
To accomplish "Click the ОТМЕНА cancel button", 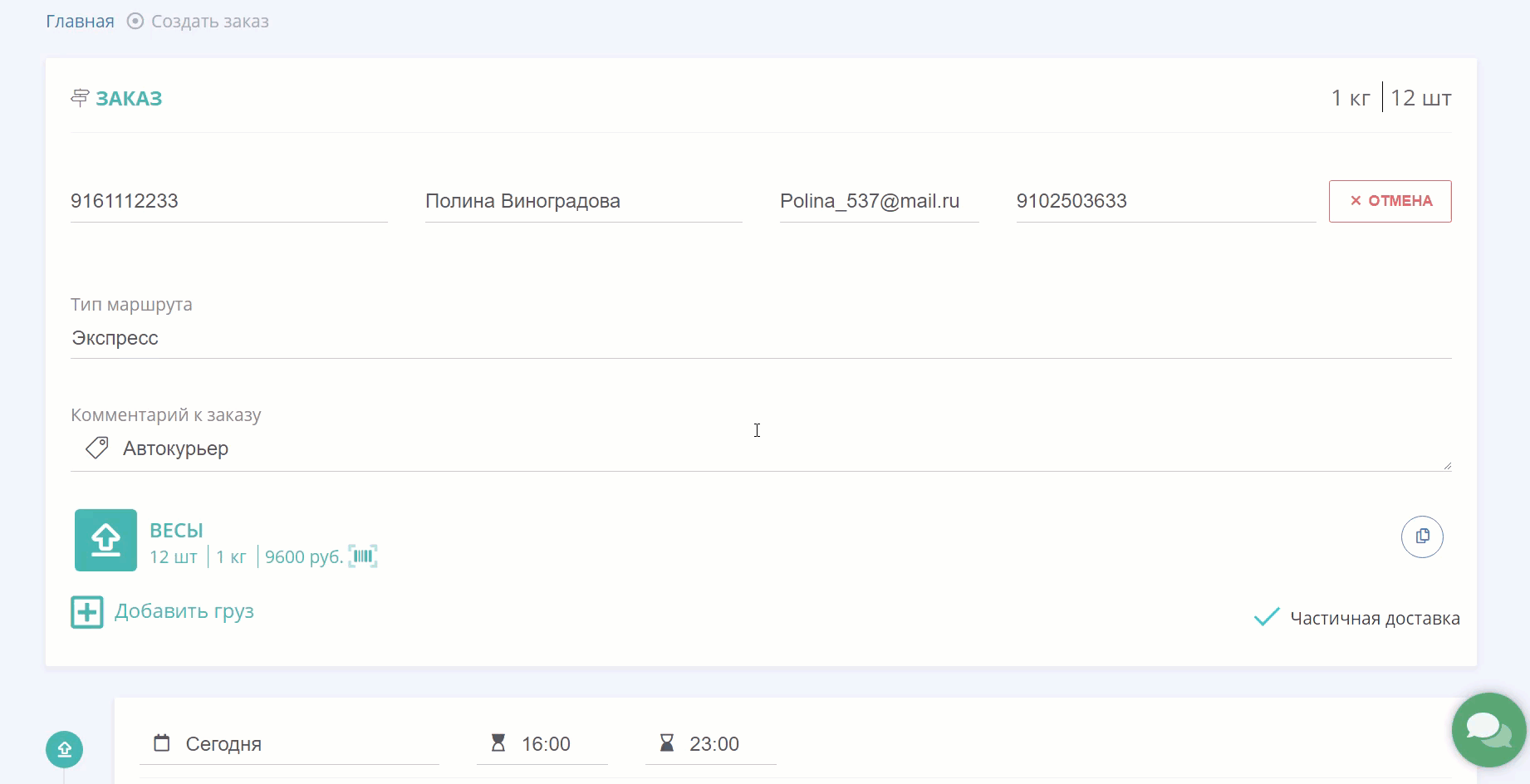I will click(1390, 201).
